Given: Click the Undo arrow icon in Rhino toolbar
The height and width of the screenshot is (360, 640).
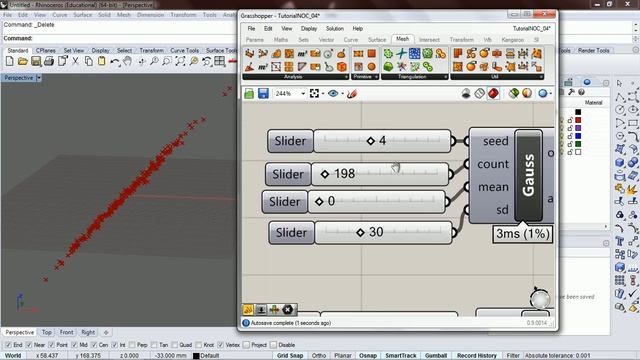Looking at the screenshot, I should pos(115,62).
